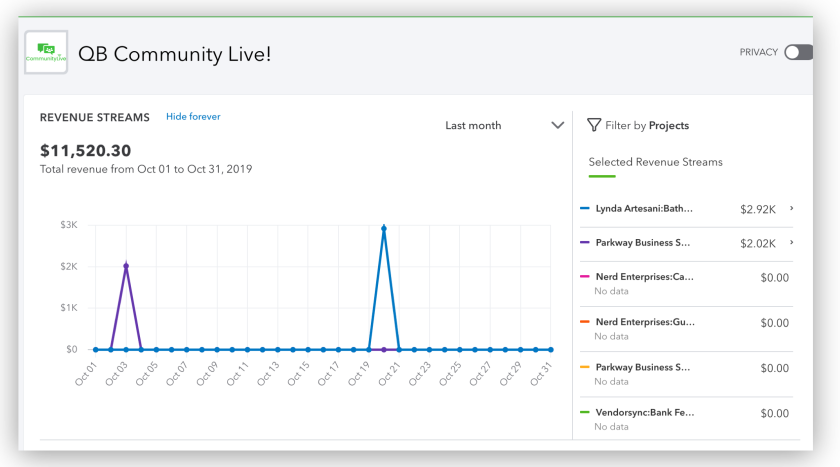Select the Nerd Enterprises:Ca... stream row
Viewport: 840px width, 467px height.
pyautogui.click(x=686, y=283)
